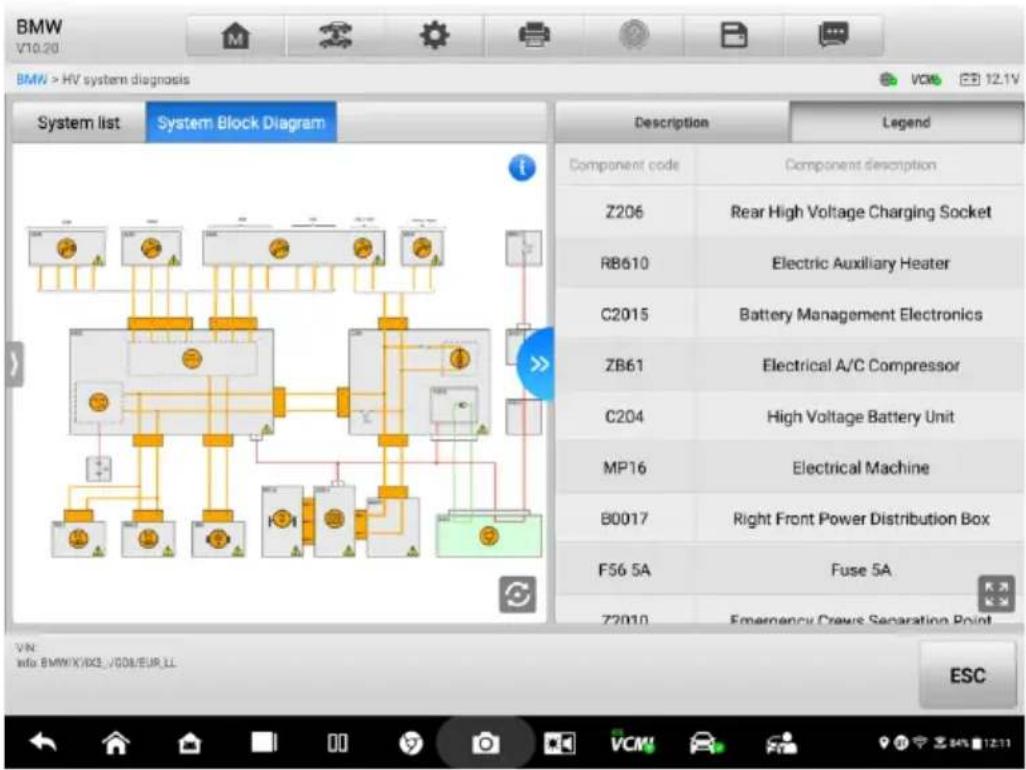
Task: Select C2015 component code
Action: (624, 314)
